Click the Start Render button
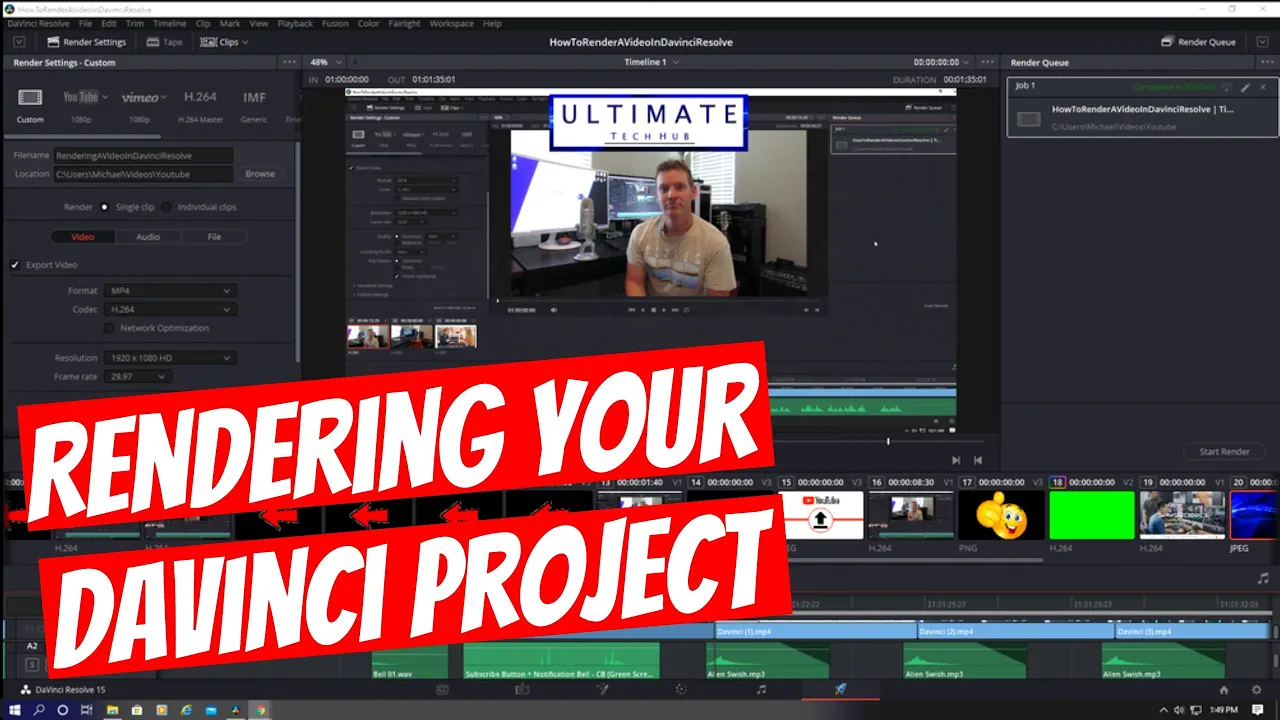1280x720 pixels. [x=1224, y=452]
